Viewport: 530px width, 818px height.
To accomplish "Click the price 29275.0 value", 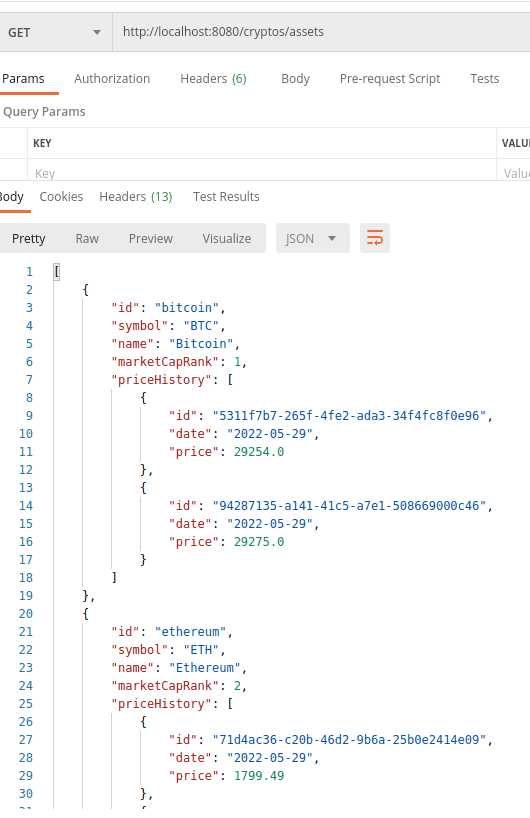I will (259, 542).
